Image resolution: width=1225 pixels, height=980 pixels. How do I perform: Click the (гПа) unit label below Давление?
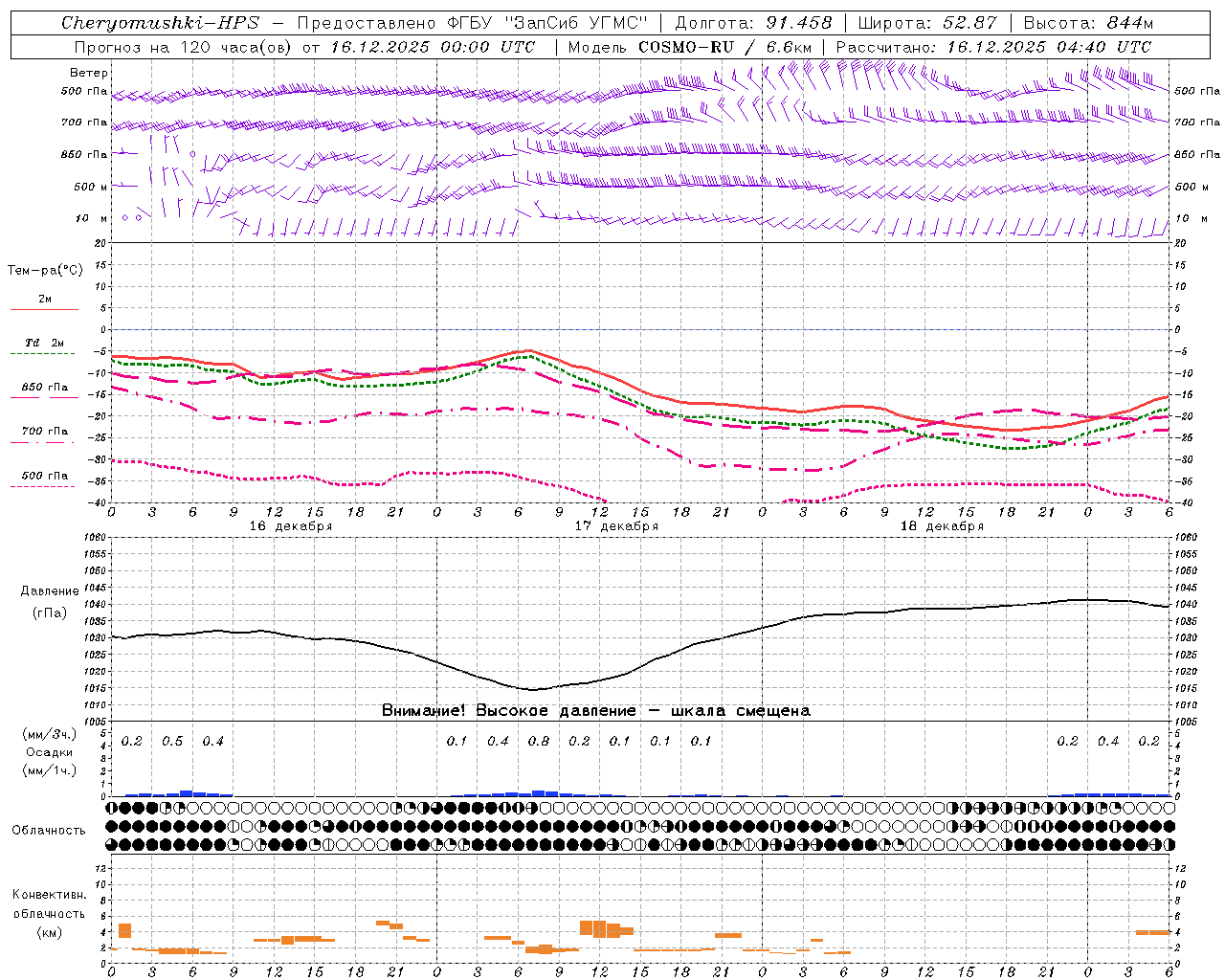click(50, 612)
